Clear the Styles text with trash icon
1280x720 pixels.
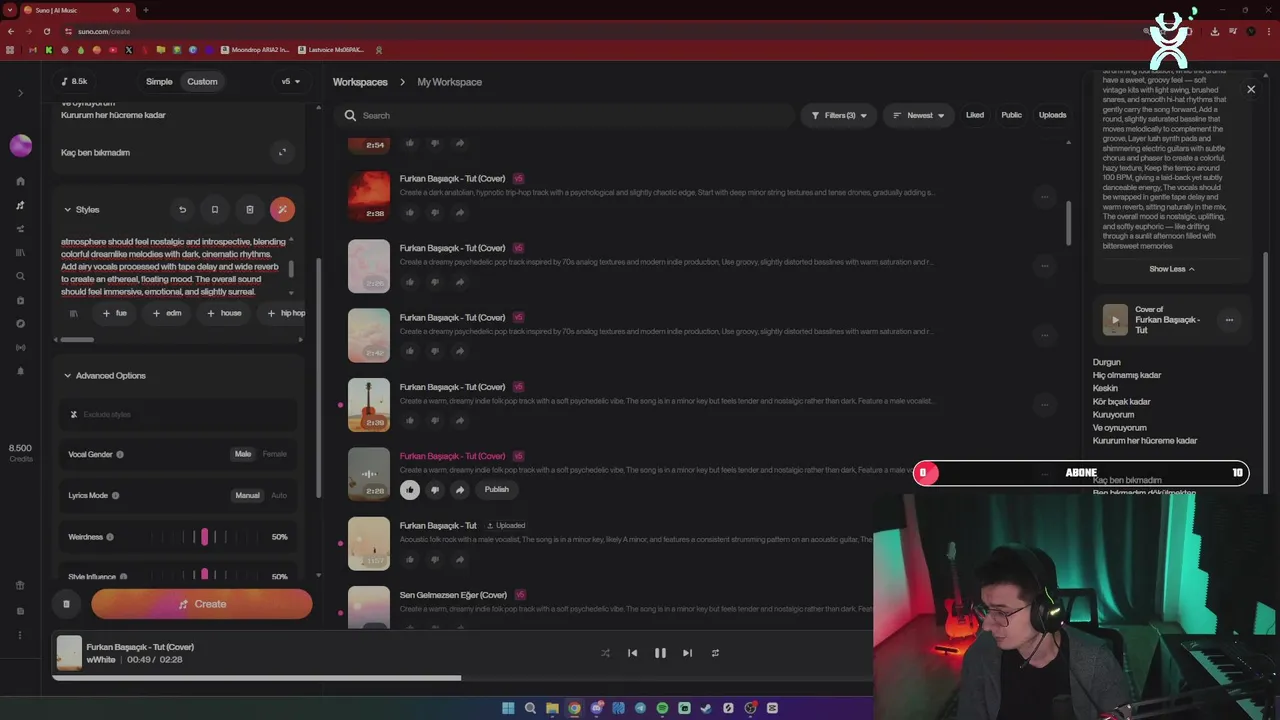(x=249, y=209)
